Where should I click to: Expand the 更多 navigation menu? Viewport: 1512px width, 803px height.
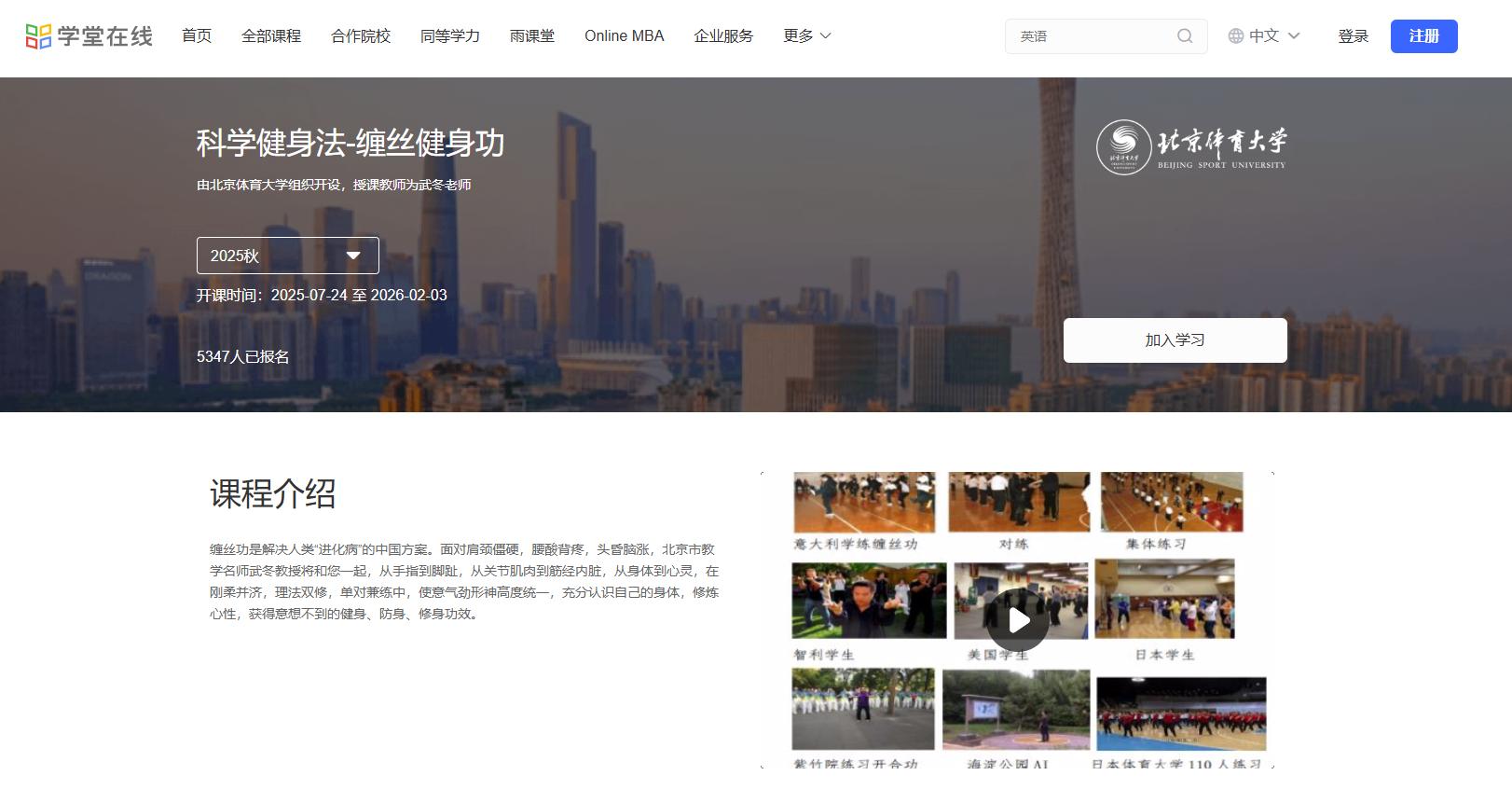click(x=806, y=36)
